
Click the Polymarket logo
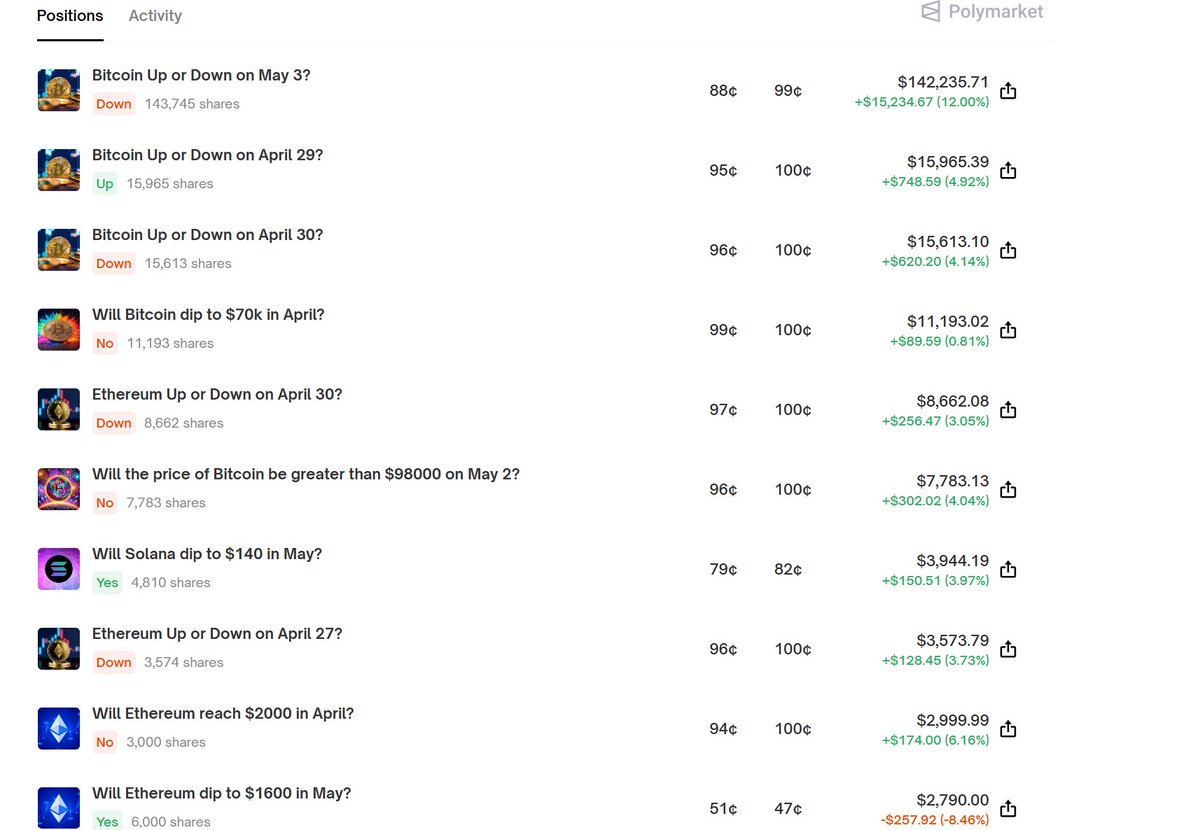(981, 12)
